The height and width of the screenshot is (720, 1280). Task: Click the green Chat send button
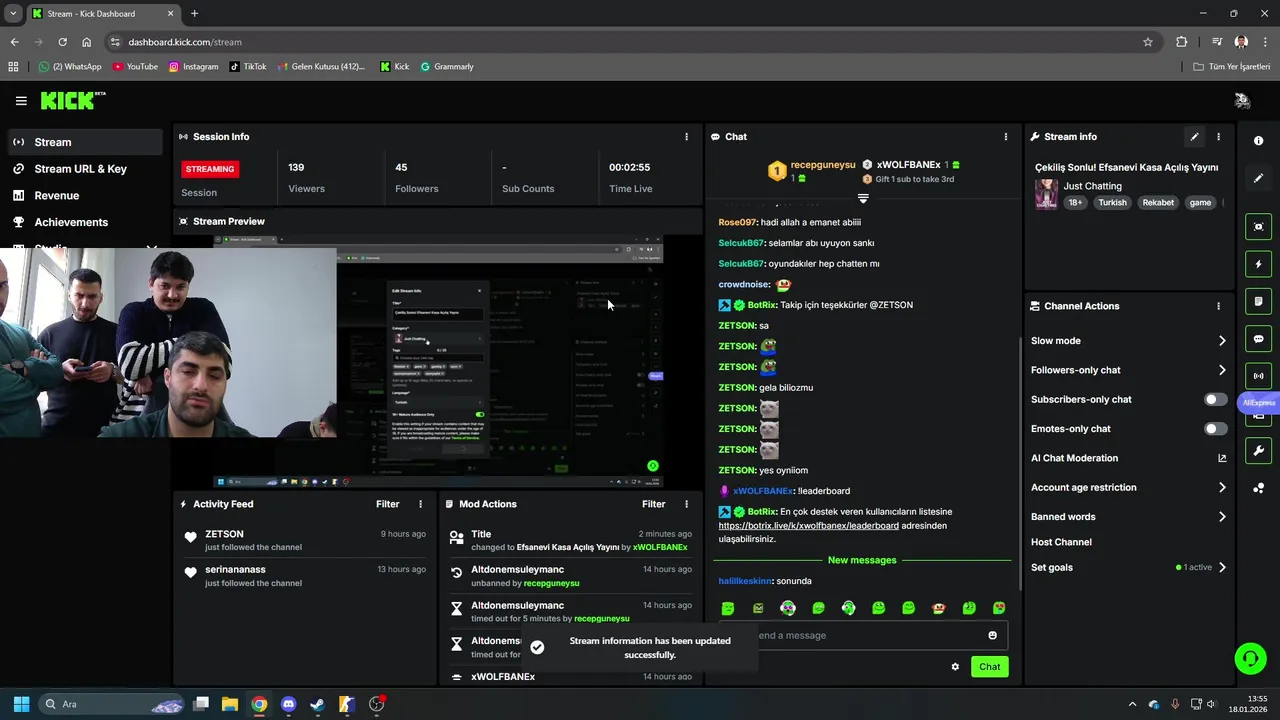989,667
